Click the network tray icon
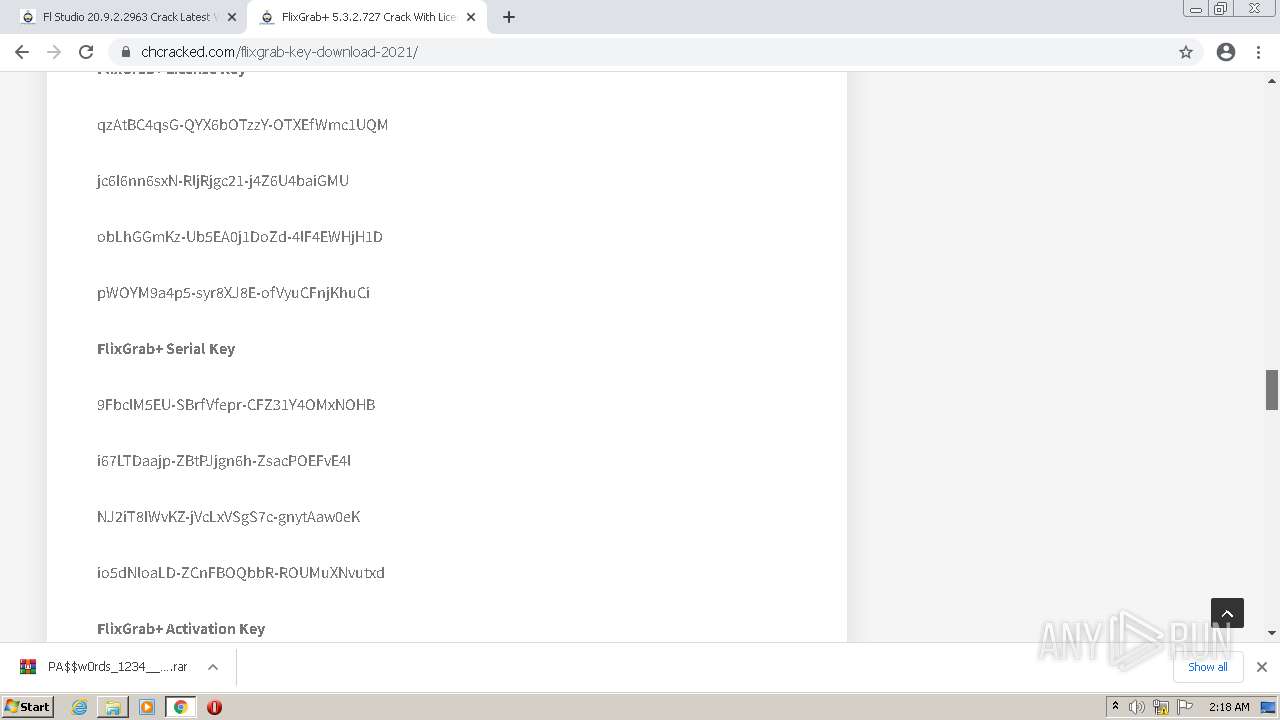This screenshot has width=1280, height=720. [1161, 707]
